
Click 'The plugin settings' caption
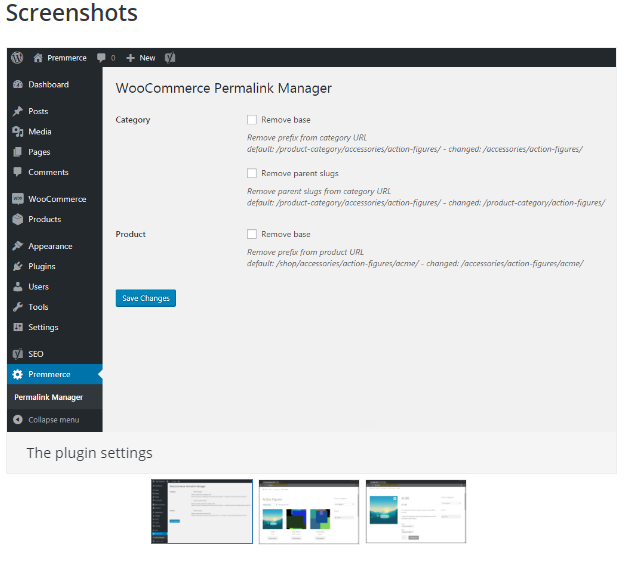point(89,453)
